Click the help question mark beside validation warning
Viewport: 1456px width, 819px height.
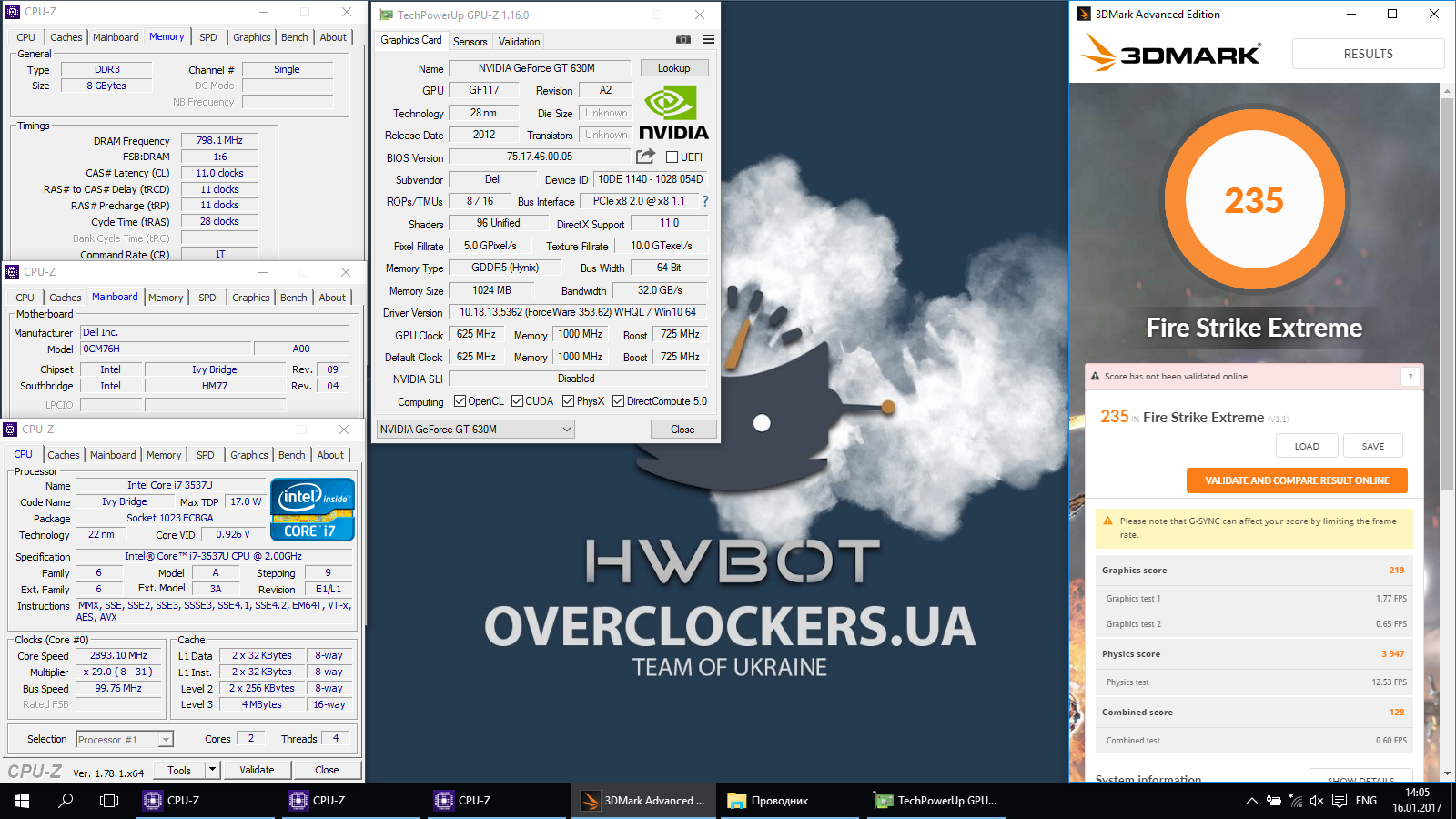tap(1410, 377)
